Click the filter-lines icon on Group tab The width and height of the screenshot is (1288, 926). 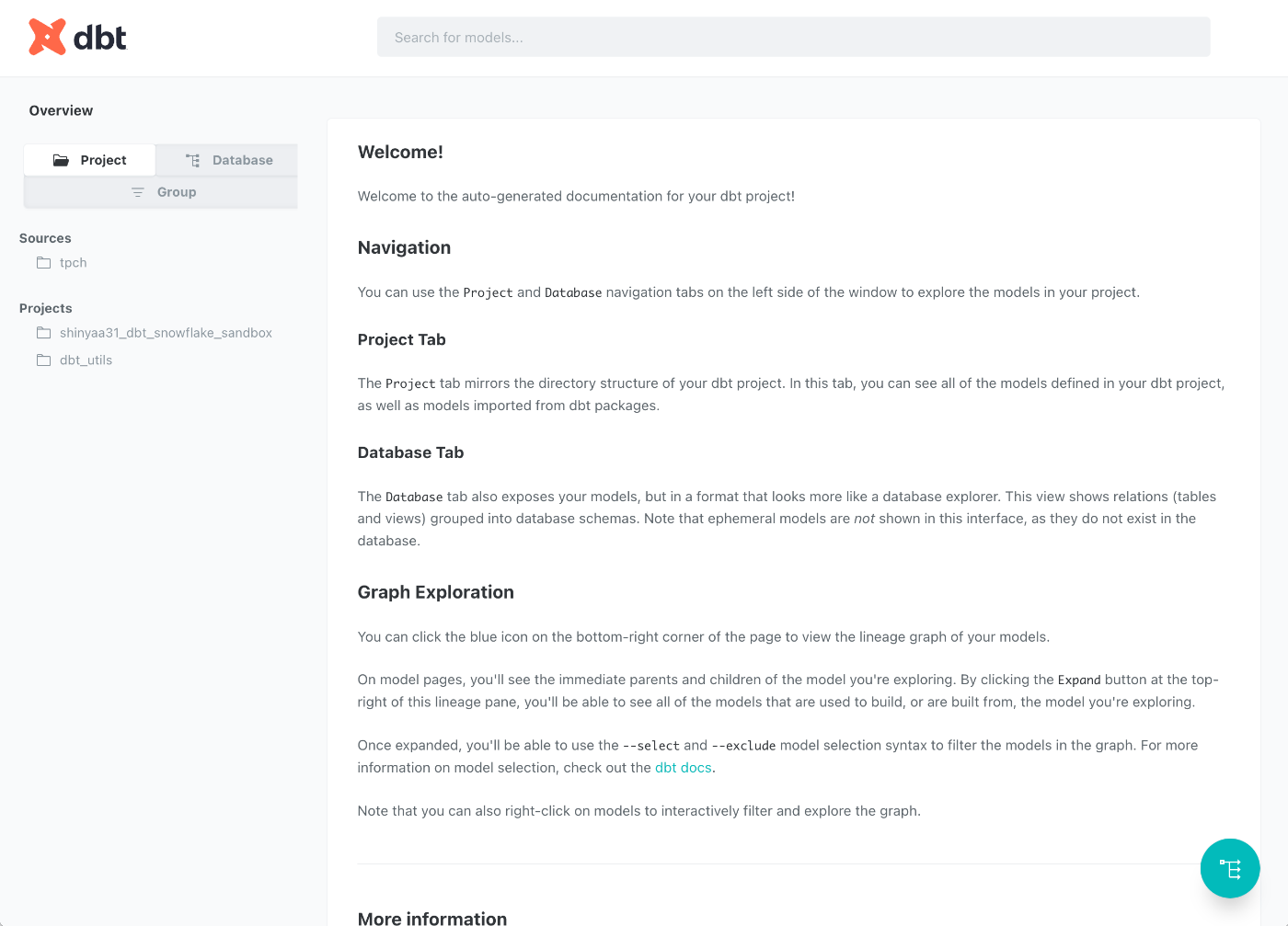pos(138,192)
